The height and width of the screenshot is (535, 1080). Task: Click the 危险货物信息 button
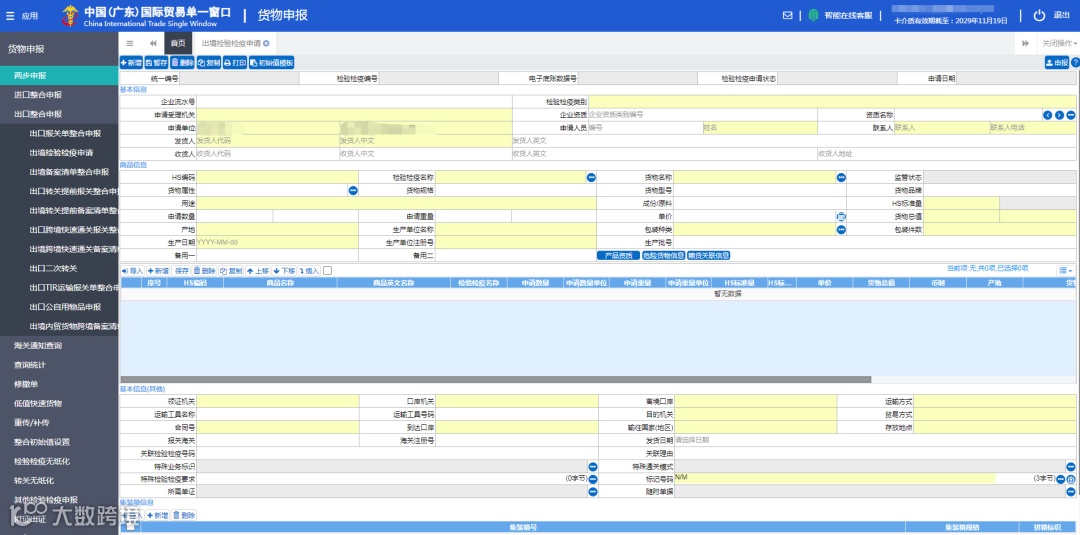pos(663,255)
